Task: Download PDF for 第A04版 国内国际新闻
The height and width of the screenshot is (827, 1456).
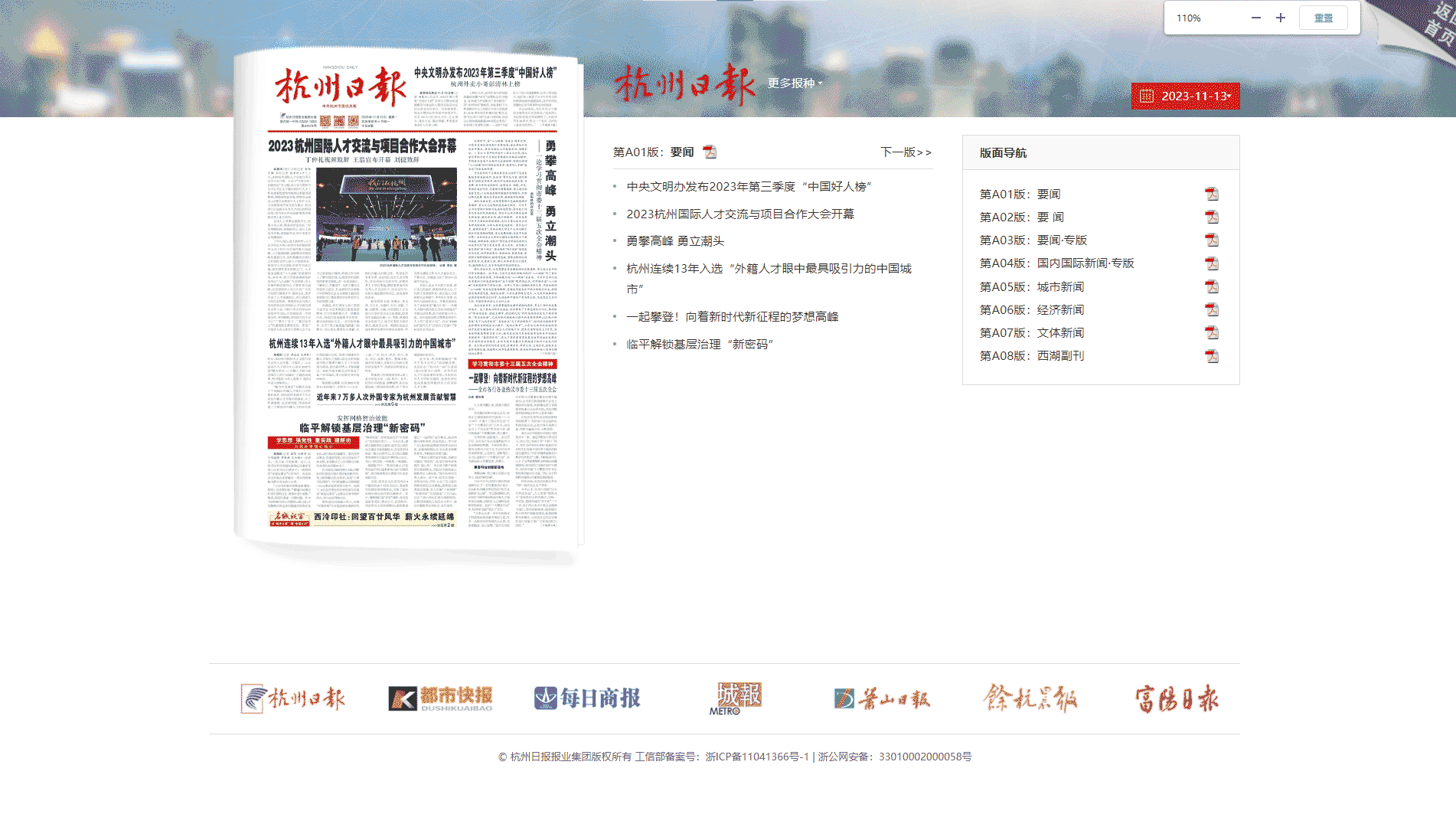Action: pos(1211,263)
